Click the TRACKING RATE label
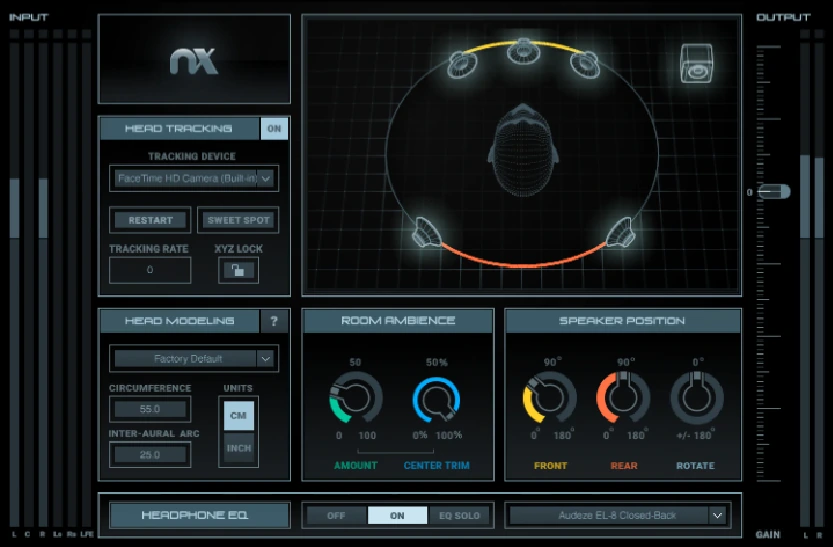Screen dimensions: 833x547 (149, 249)
